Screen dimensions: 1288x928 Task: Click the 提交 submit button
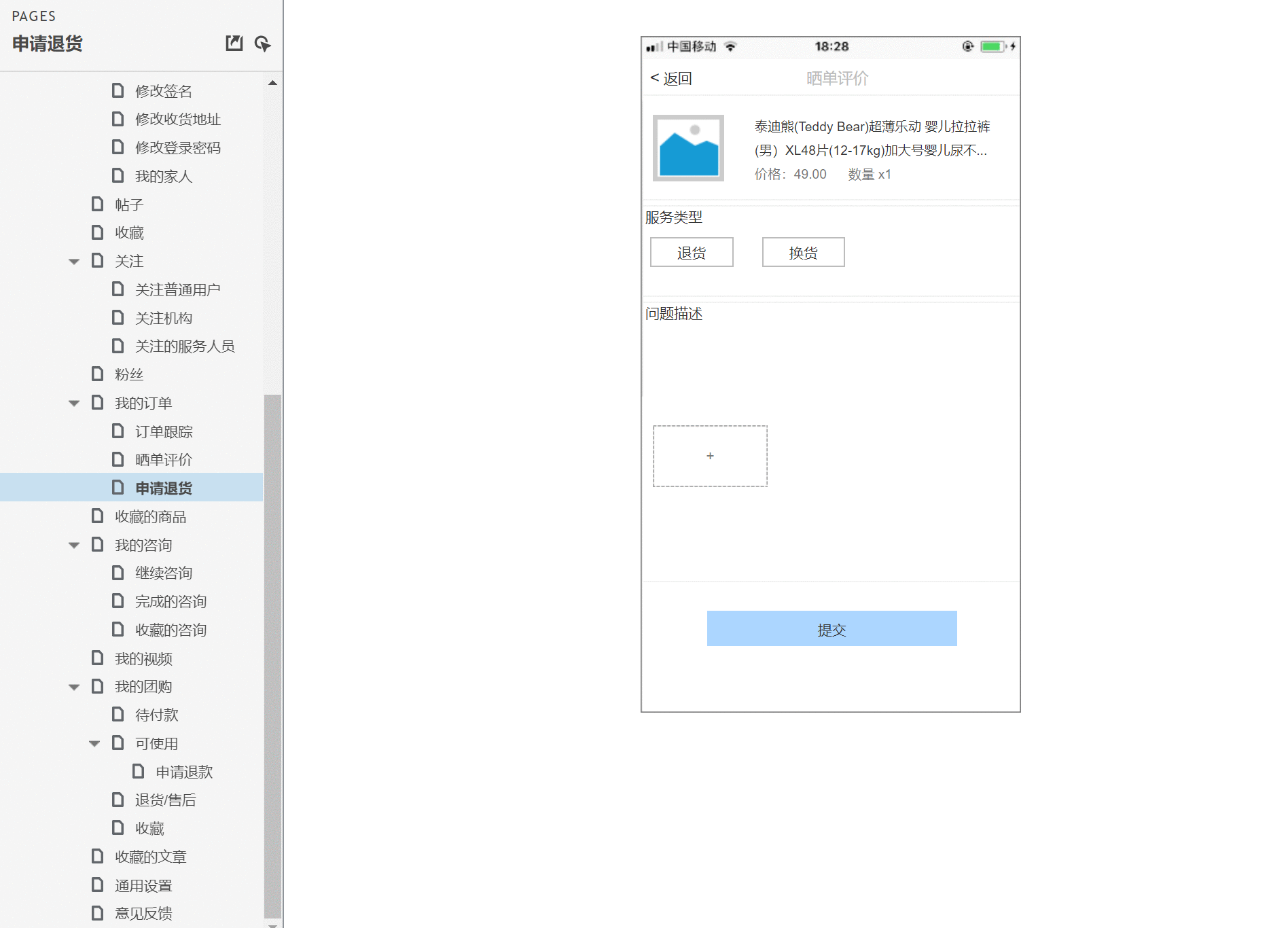click(831, 628)
